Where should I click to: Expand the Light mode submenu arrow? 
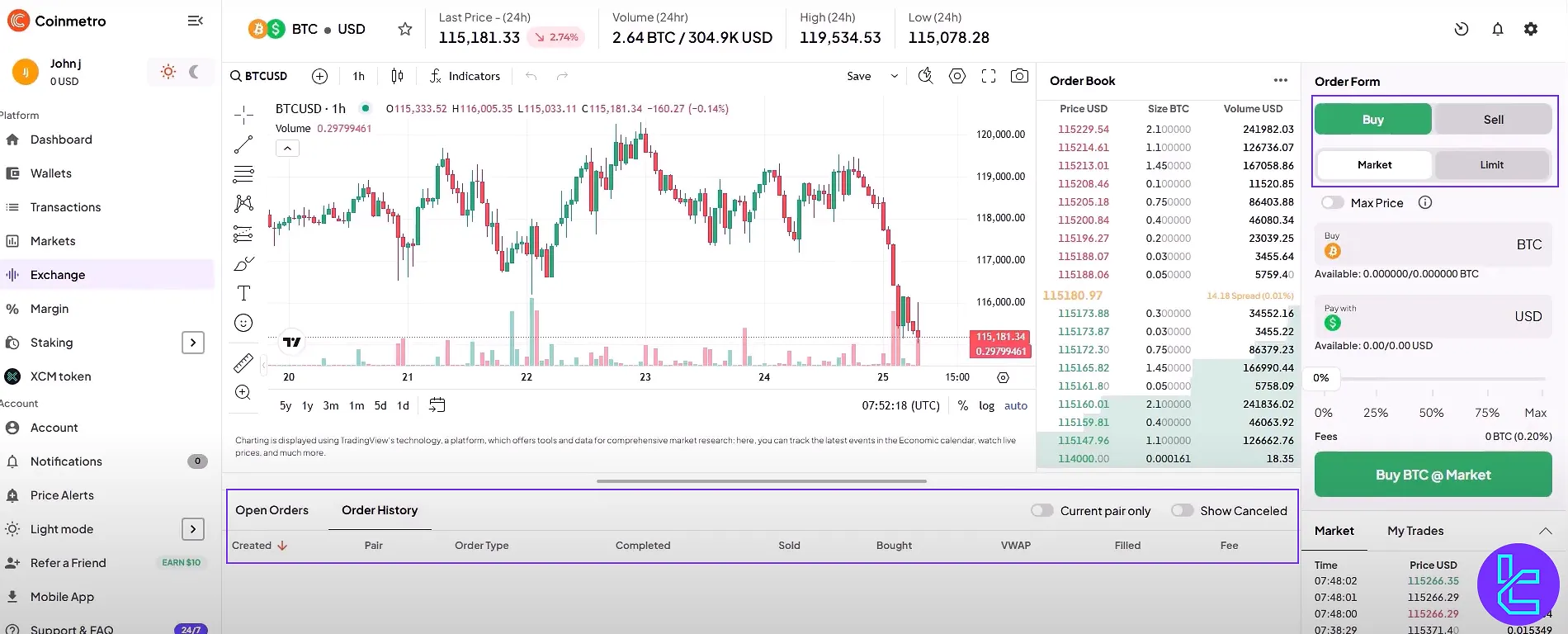click(x=193, y=529)
